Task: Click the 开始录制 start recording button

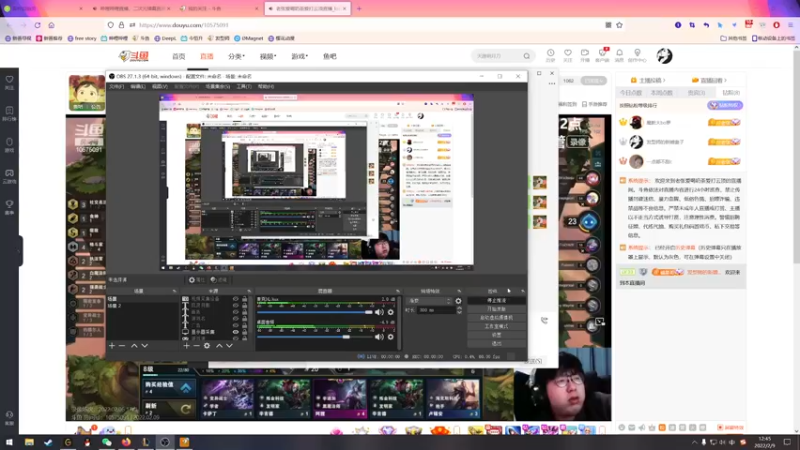Action: click(x=496, y=309)
